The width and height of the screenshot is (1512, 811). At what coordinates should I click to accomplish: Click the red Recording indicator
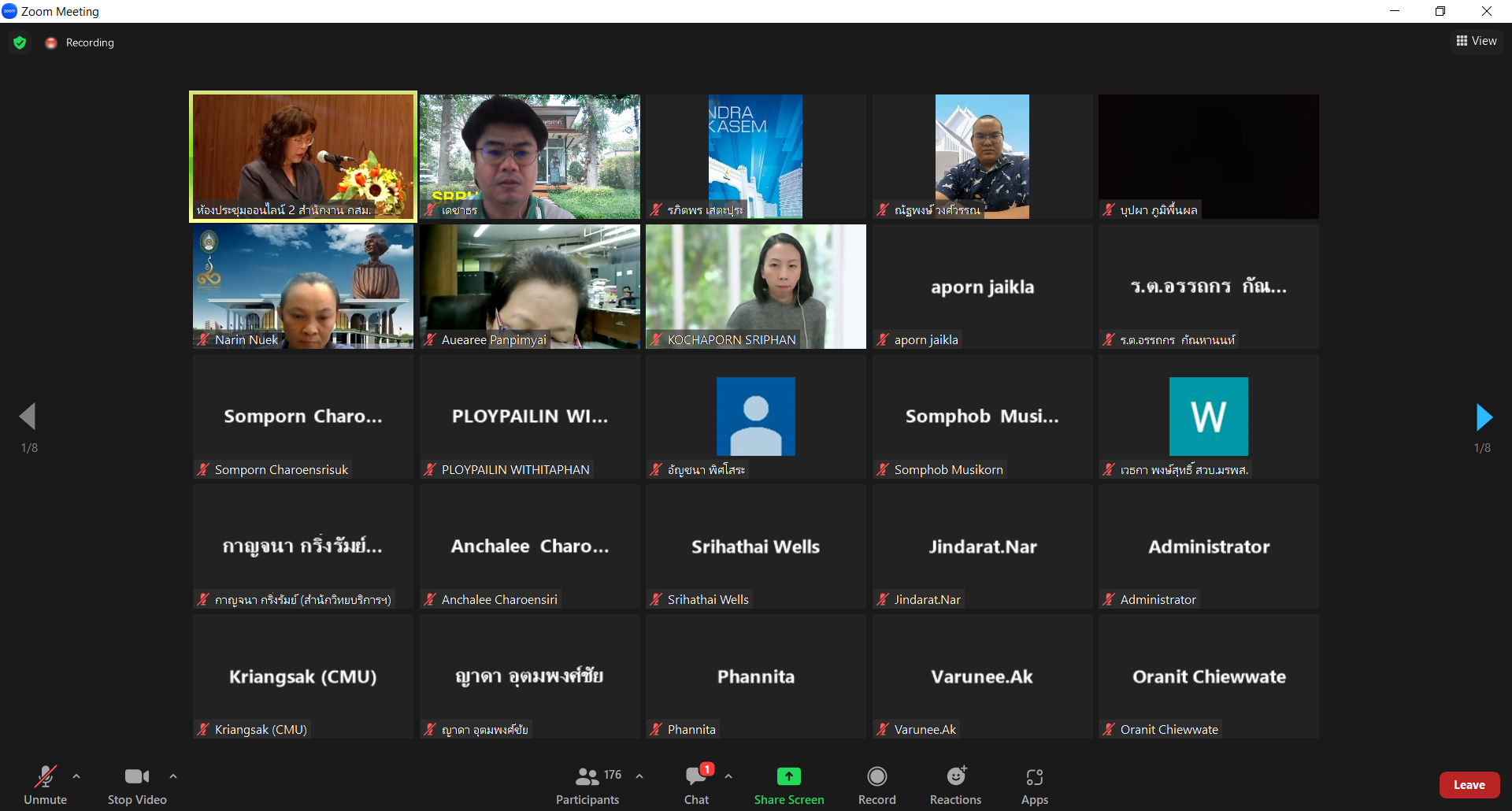[x=80, y=43]
